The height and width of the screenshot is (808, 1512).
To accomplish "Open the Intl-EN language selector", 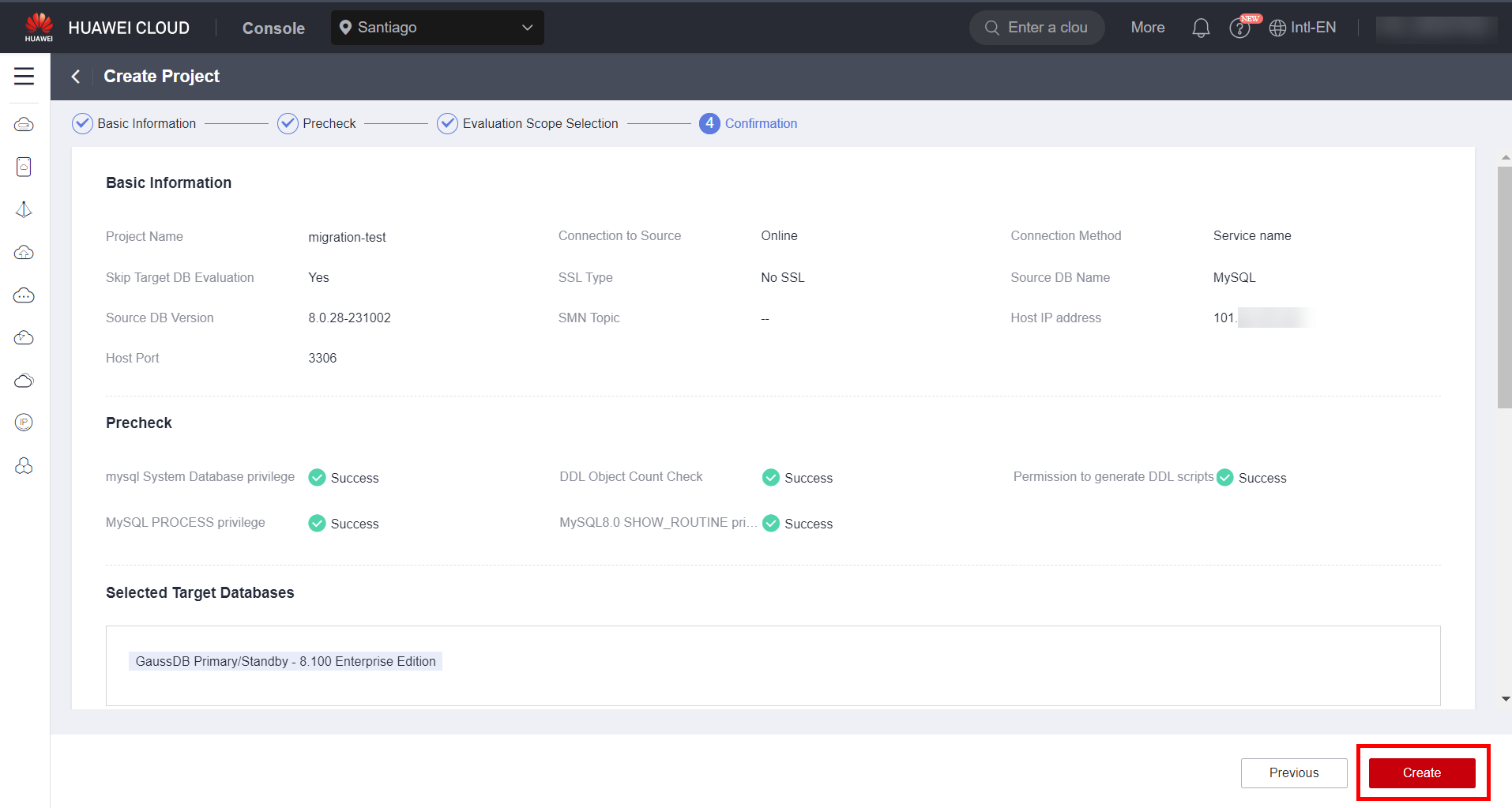I will point(1303,28).
